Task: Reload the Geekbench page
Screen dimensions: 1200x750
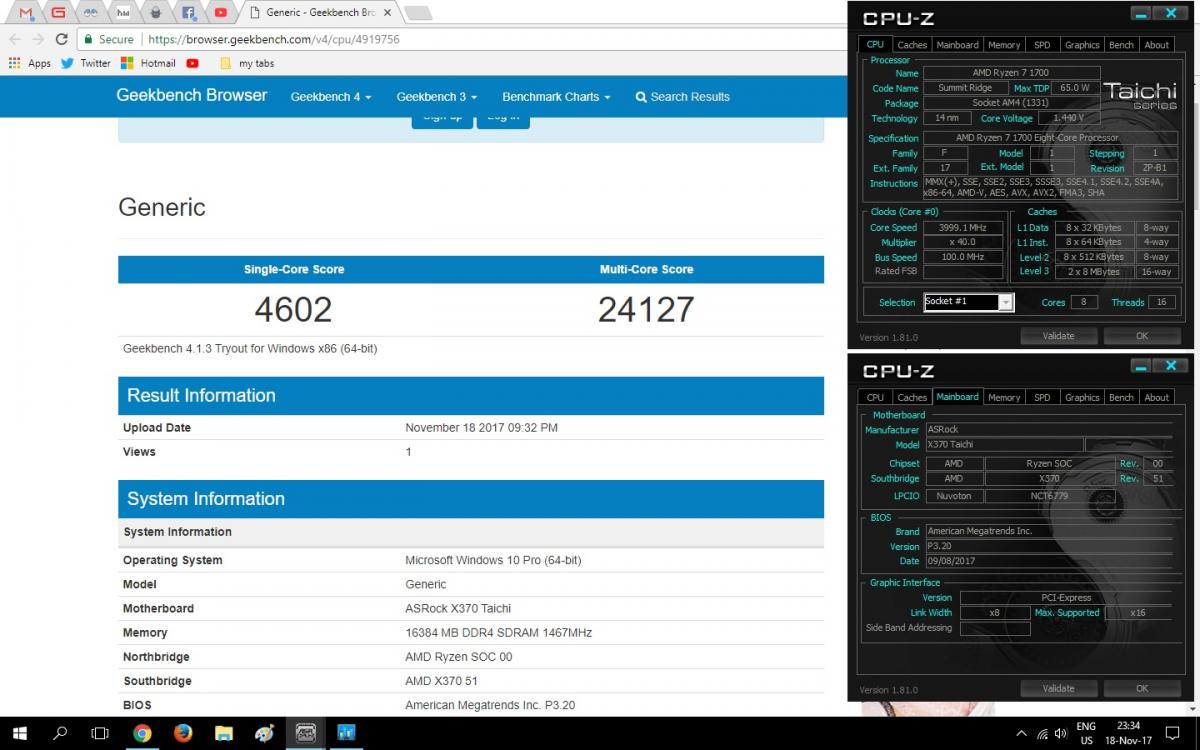Action: [61, 39]
